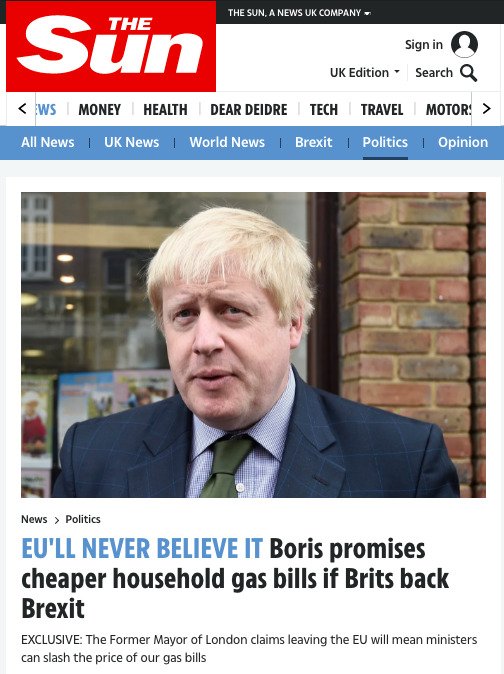Screen dimensions: 504x674
Task: Open the Boris Johnson article photo
Action: point(254,345)
